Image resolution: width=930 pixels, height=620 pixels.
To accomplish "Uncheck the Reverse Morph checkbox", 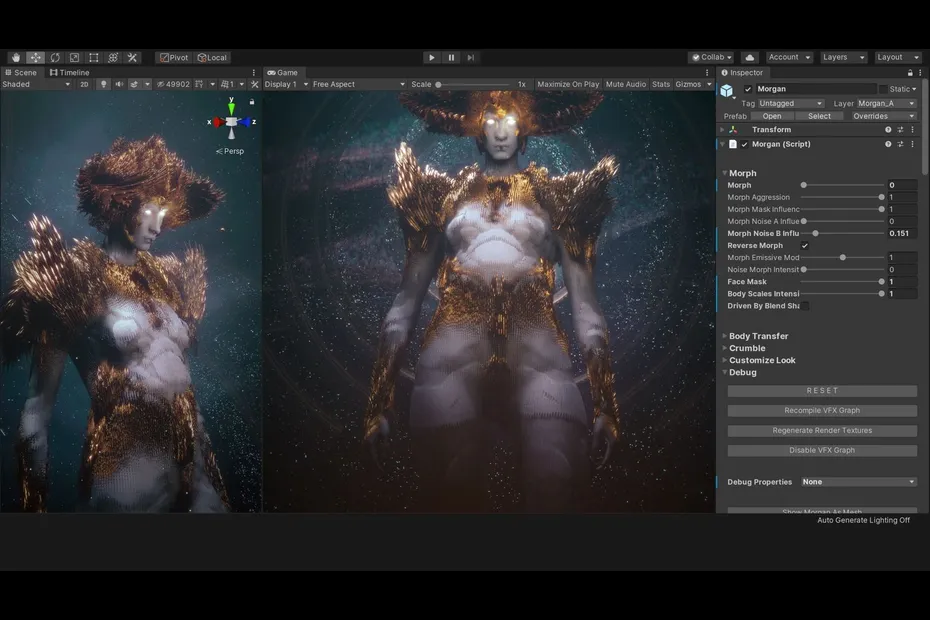I will click(805, 246).
